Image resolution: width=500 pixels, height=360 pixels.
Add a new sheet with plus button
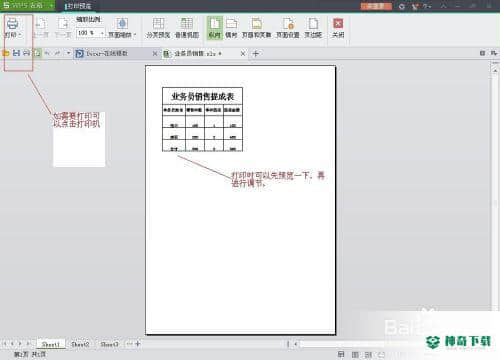(137, 344)
